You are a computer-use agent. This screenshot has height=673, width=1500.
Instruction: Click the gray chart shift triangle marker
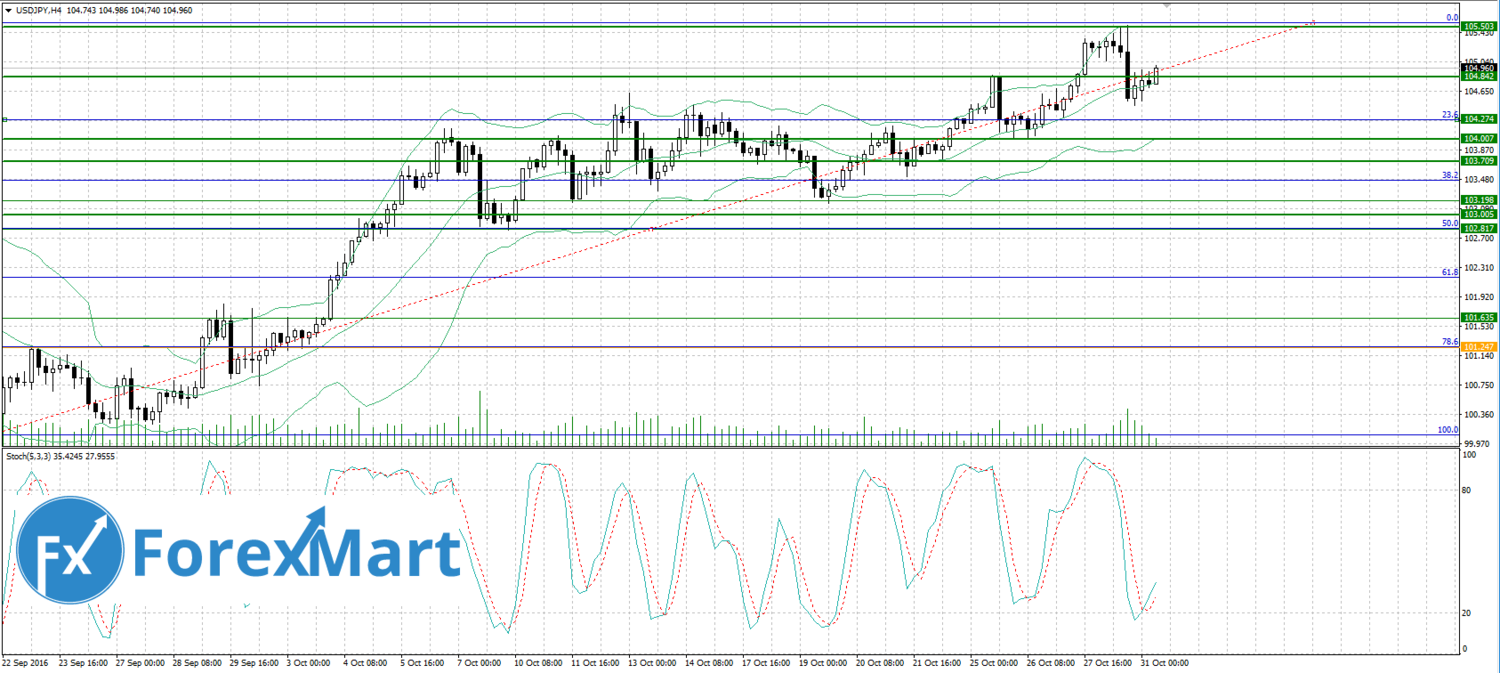pos(1167,5)
